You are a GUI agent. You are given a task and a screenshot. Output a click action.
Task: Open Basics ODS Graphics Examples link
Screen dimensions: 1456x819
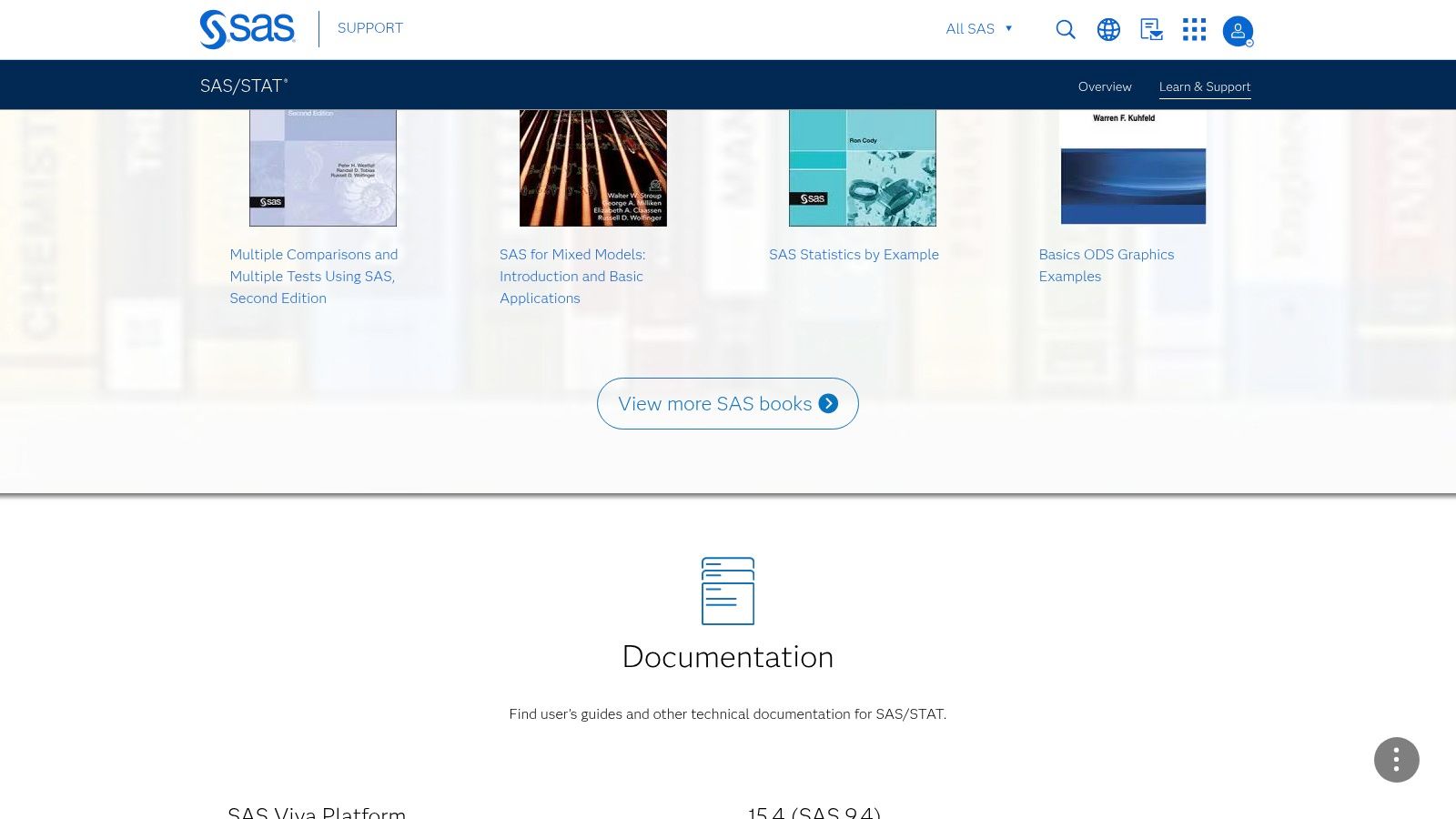pyautogui.click(x=1107, y=266)
